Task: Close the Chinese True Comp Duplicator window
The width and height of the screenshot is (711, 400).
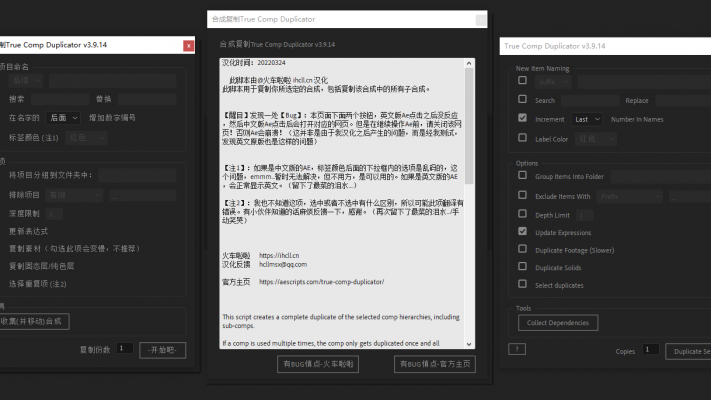Action: pyautogui.click(x=188, y=45)
